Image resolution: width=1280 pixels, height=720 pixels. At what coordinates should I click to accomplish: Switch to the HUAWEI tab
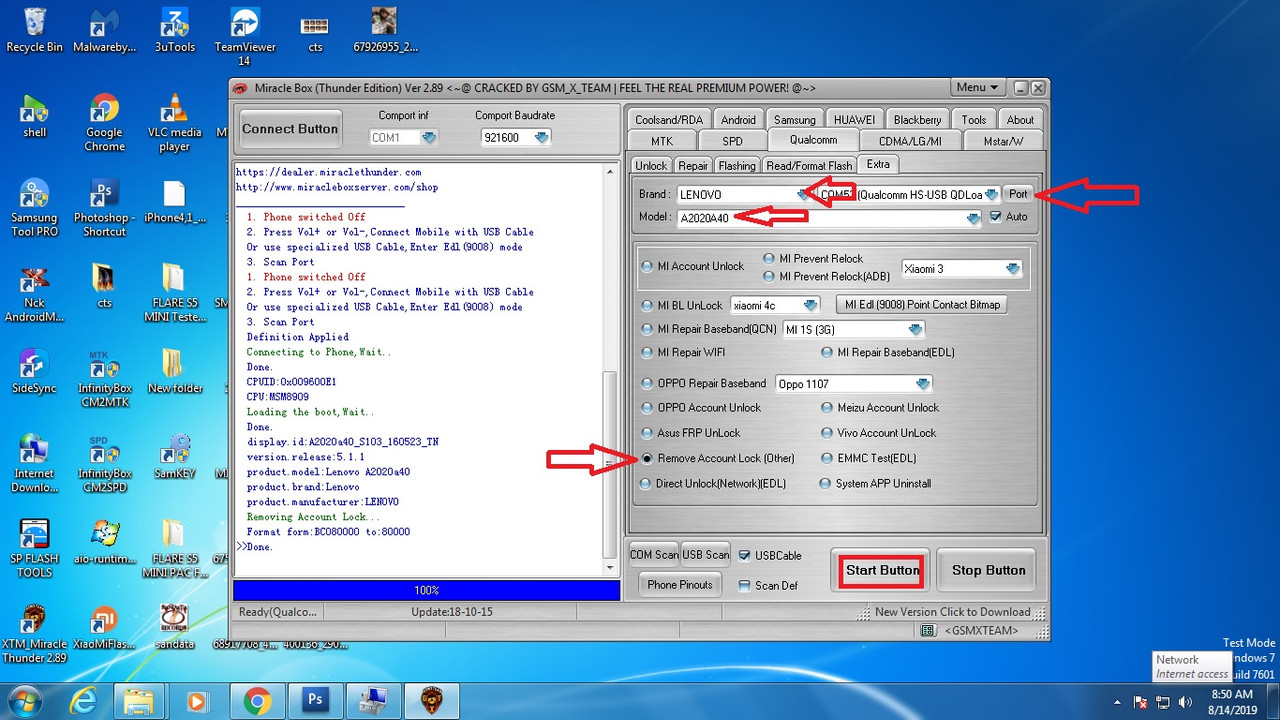coord(854,119)
